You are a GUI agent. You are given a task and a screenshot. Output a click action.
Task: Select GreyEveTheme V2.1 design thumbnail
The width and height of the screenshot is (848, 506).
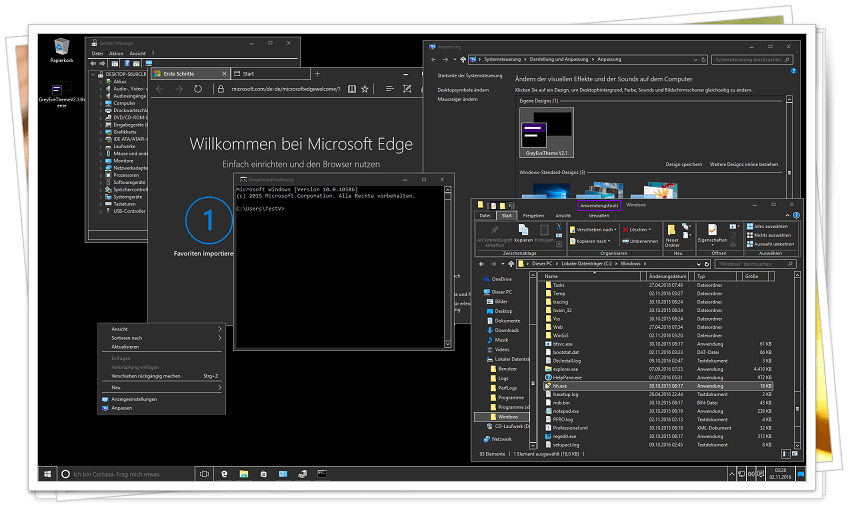[546, 132]
